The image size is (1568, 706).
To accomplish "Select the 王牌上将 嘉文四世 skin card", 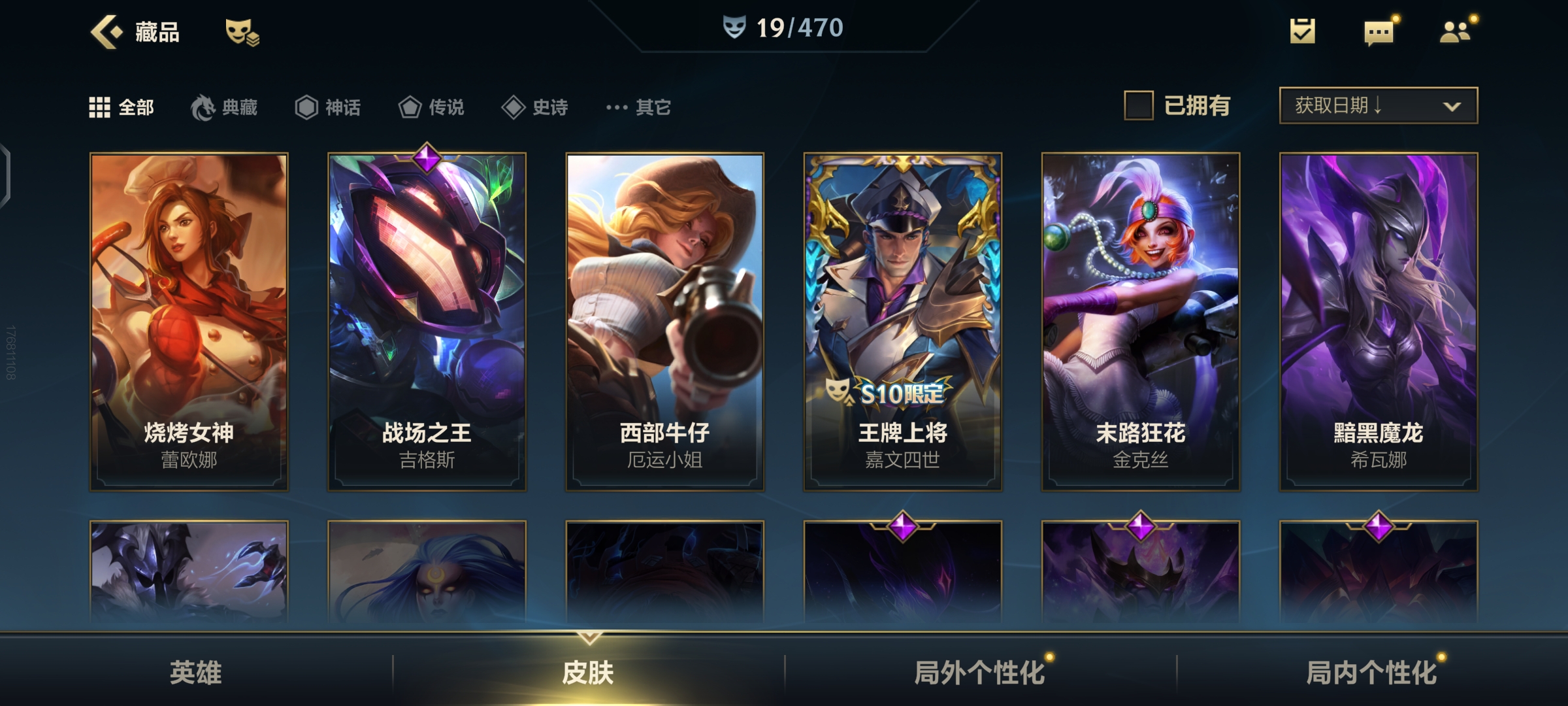I will point(902,322).
